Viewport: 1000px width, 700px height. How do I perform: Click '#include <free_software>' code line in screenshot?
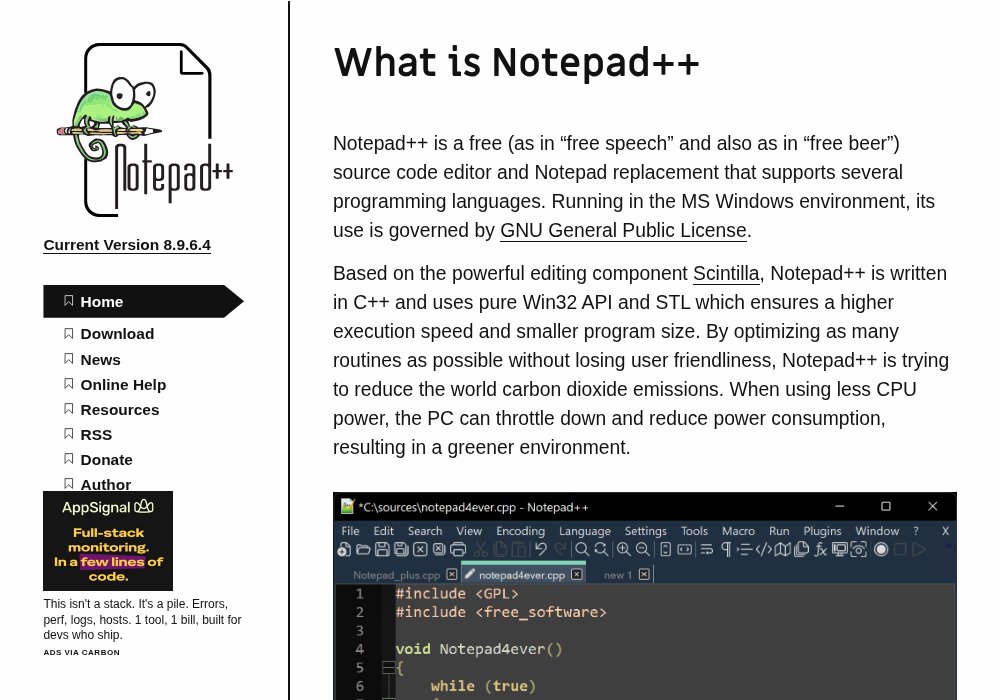[501, 612]
